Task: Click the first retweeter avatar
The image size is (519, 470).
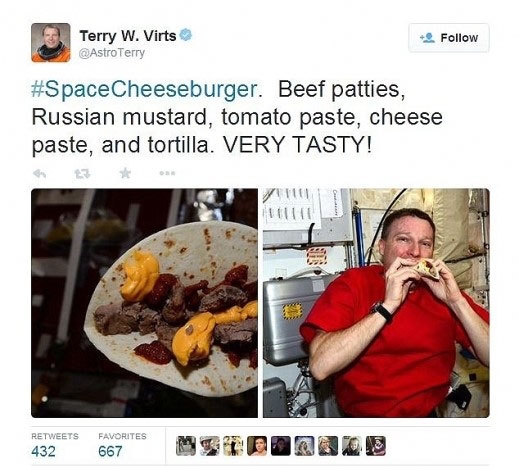Action: coord(186,446)
